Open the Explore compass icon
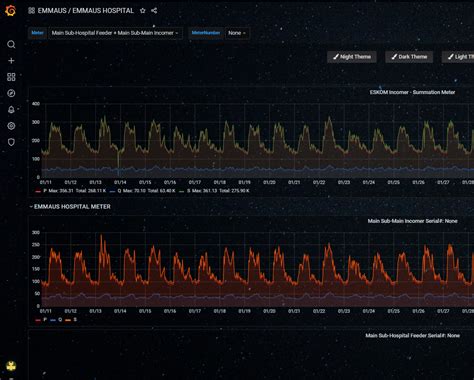Image resolution: width=474 pixels, height=380 pixels. click(x=11, y=93)
